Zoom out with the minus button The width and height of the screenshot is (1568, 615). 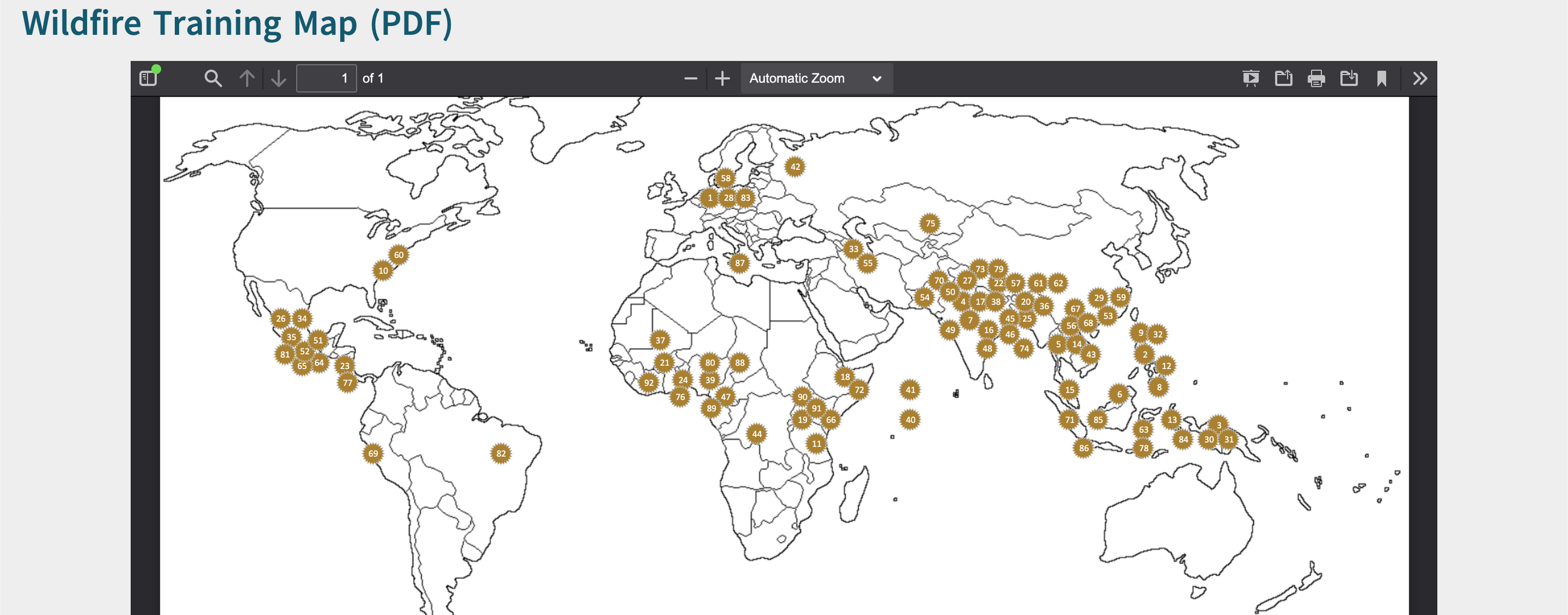pos(691,78)
